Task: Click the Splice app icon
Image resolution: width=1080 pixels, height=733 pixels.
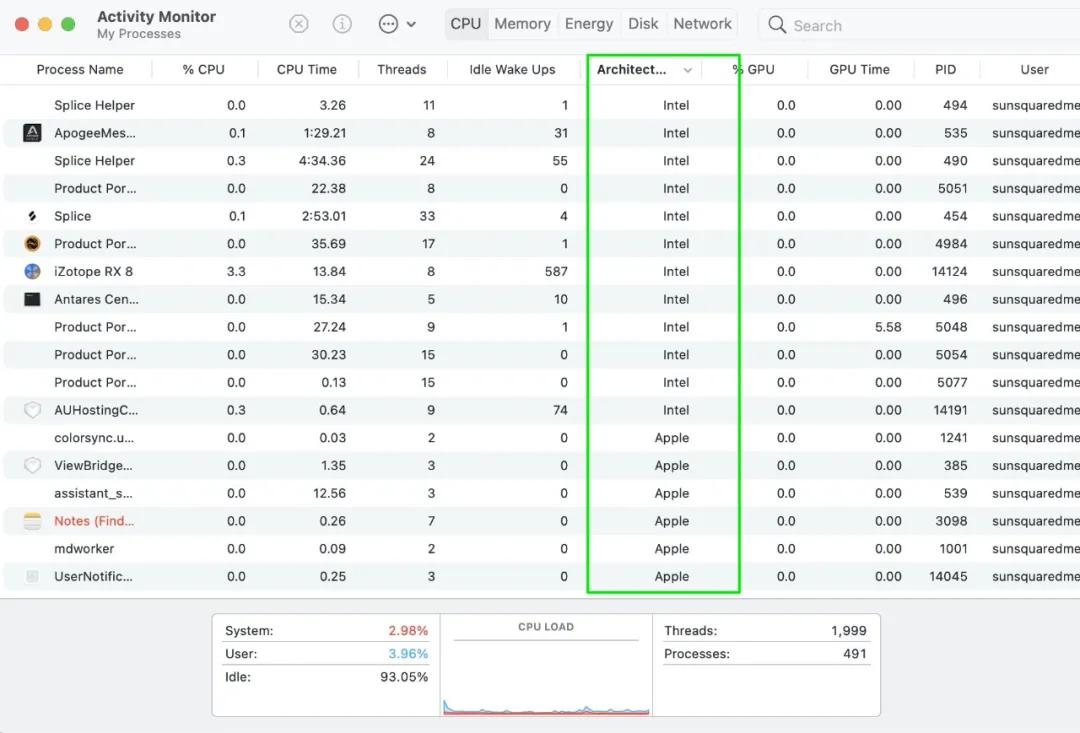Action: tap(32, 216)
